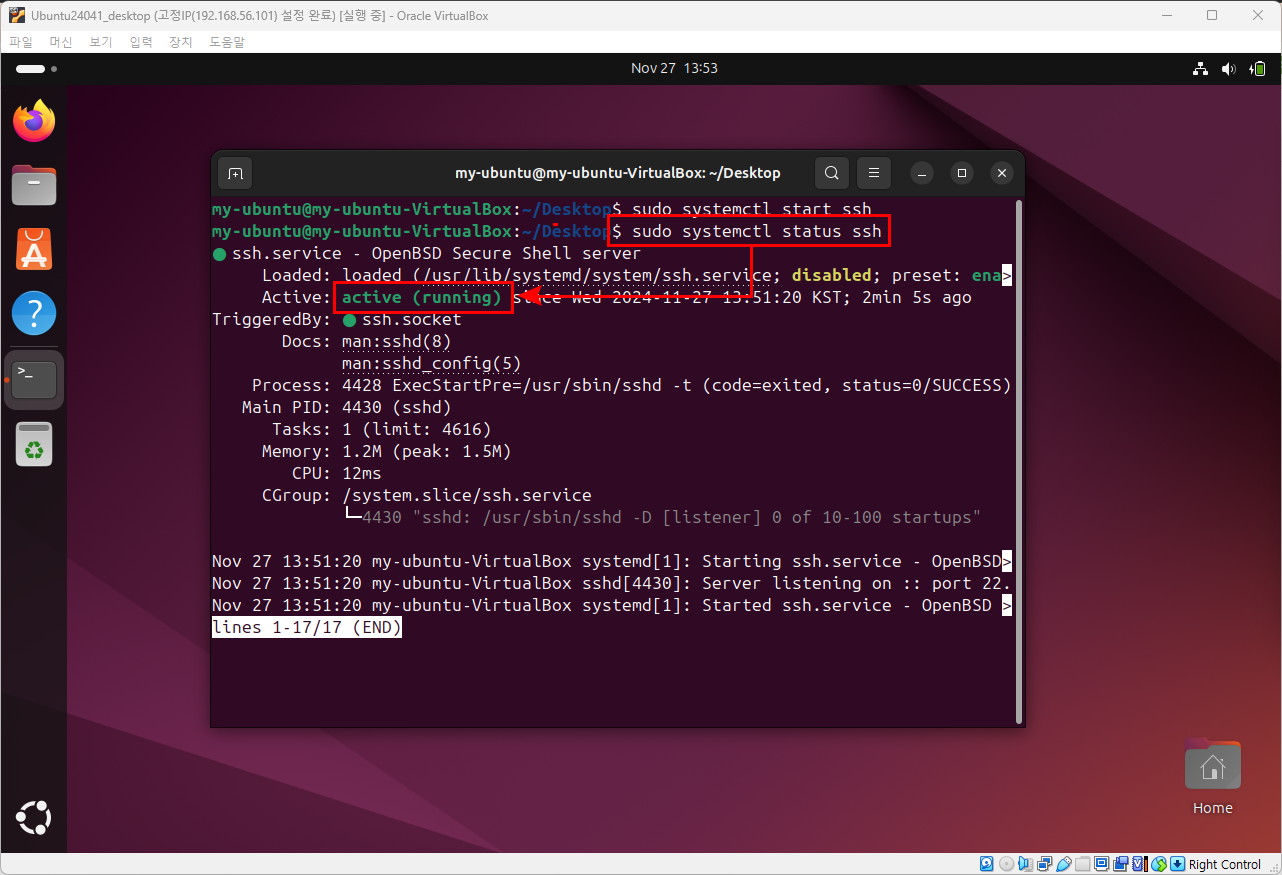
Task: Click the keyboard capture arrow icon
Action: click(x=1178, y=864)
